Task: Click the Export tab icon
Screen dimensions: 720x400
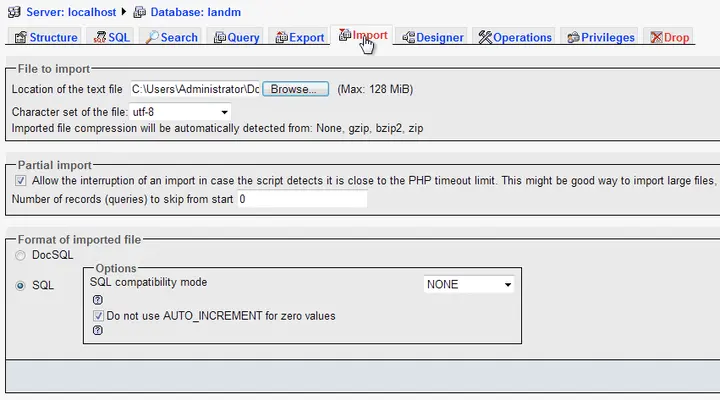Action: 281,37
